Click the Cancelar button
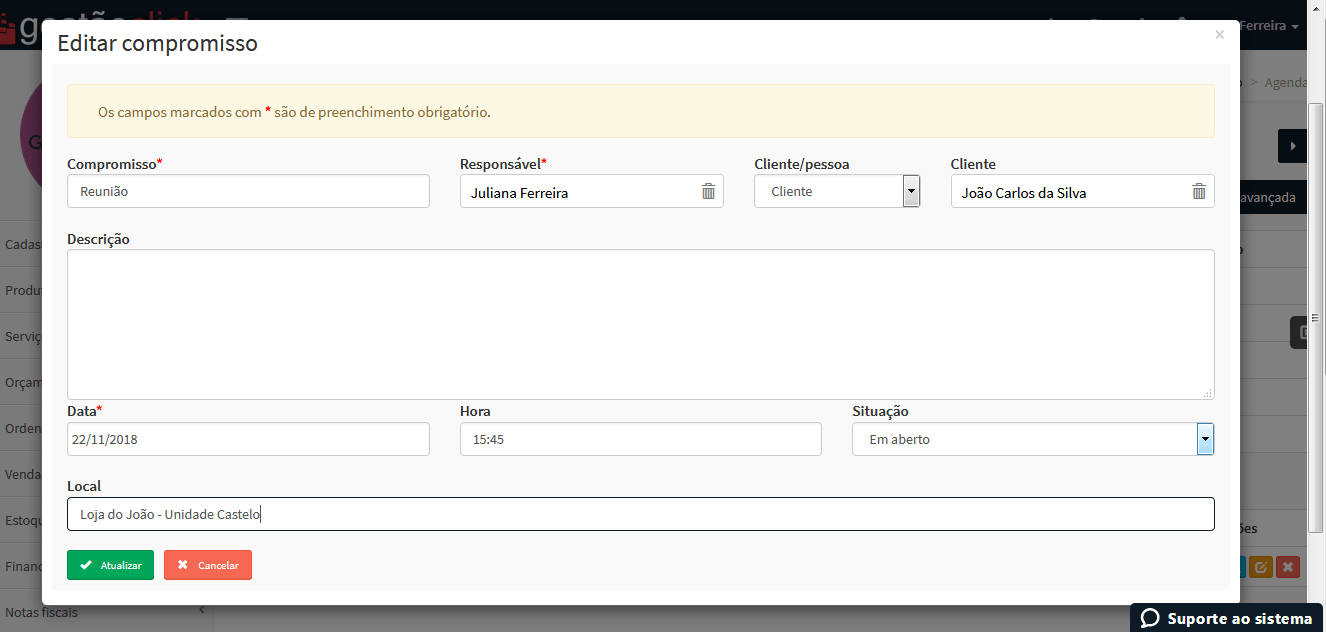The height and width of the screenshot is (632, 1326). (x=207, y=564)
